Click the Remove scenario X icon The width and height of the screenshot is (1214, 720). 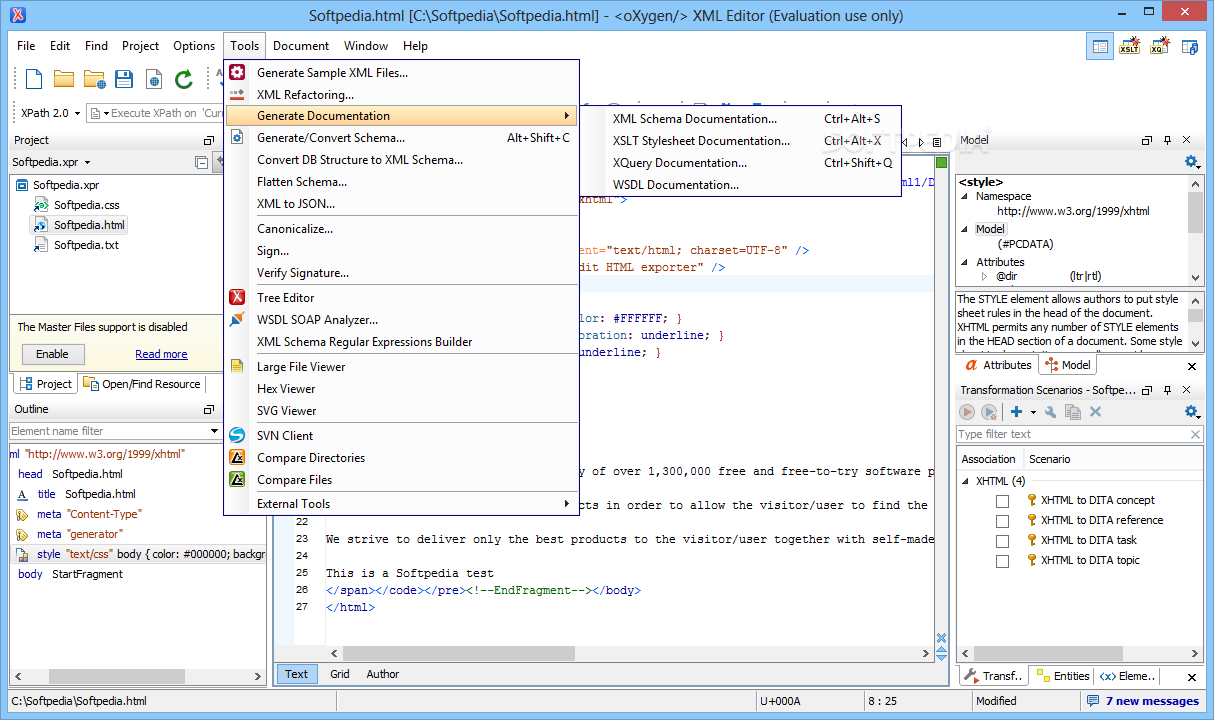pyautogui.click(x=1095, y=412)
